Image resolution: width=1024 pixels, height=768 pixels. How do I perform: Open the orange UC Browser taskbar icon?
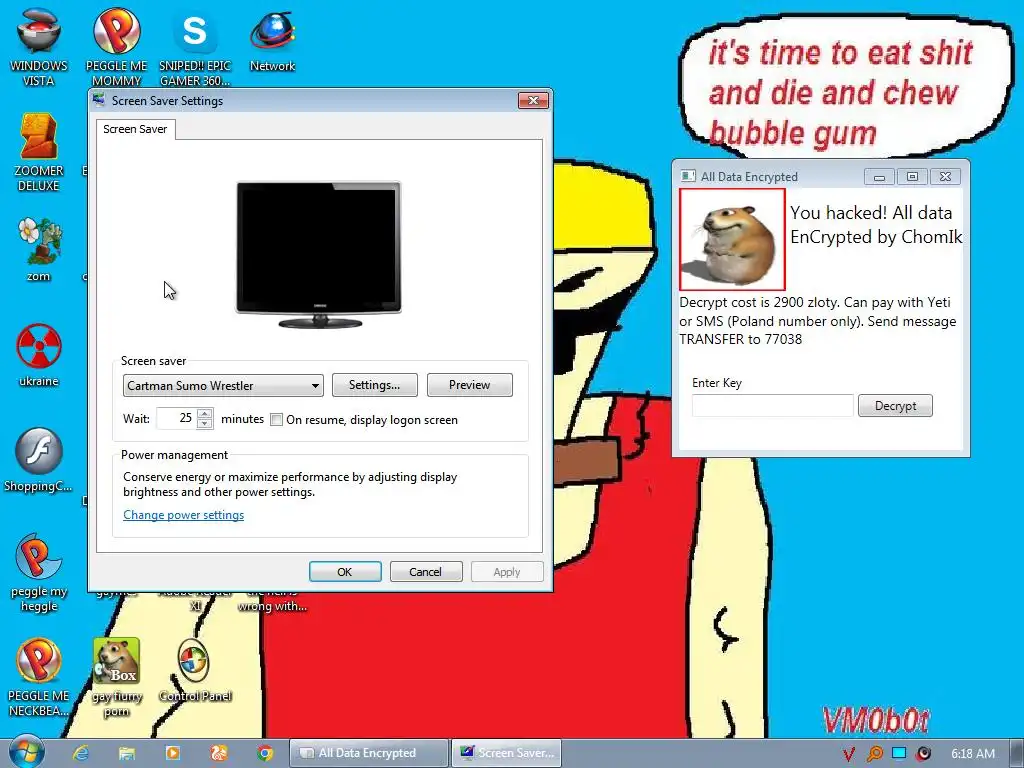pyautogui.click(x=219, y=753)
